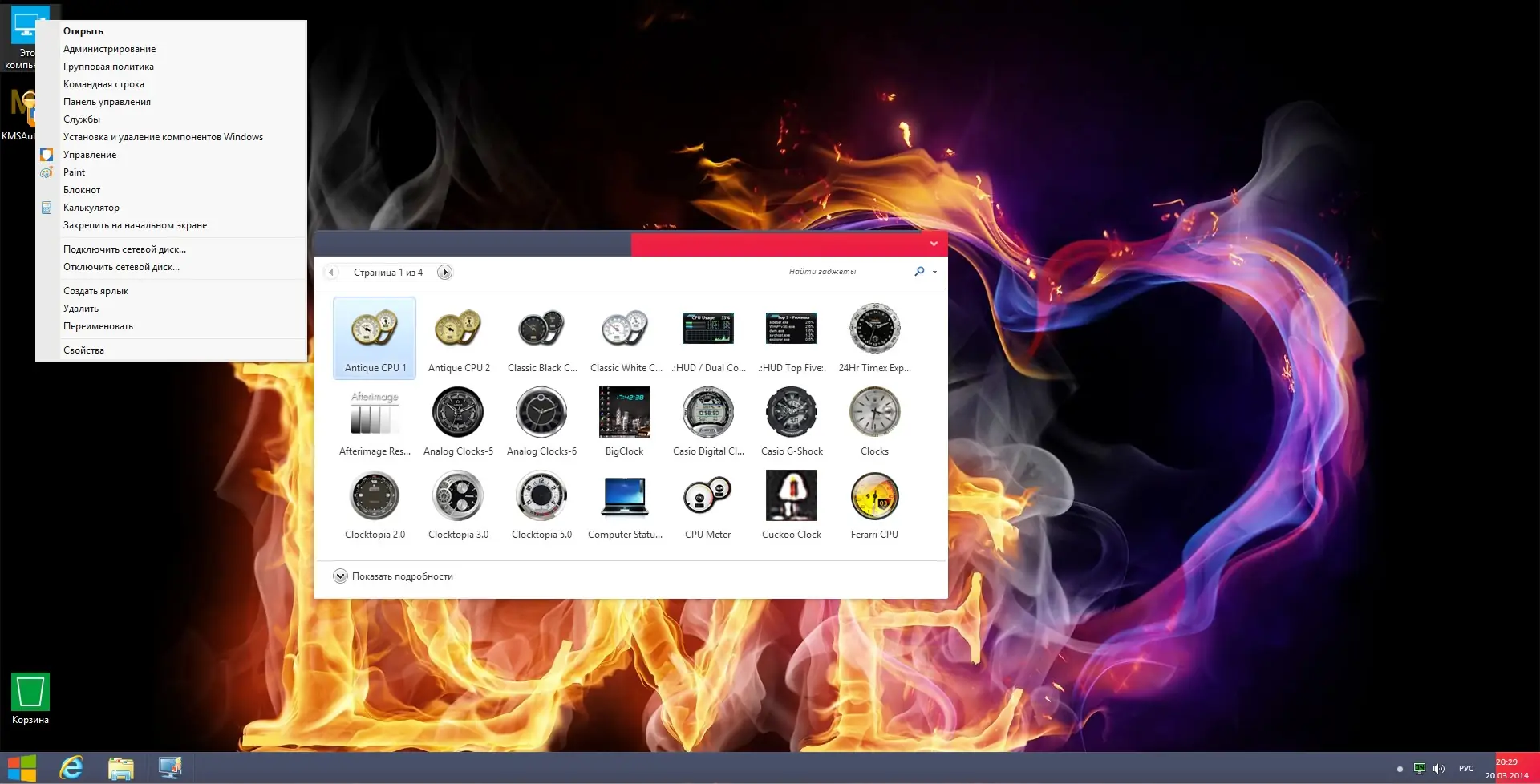Click the gadget search magnifier icon
Screen dimensions: 1540x784
(x=919, y=272)
